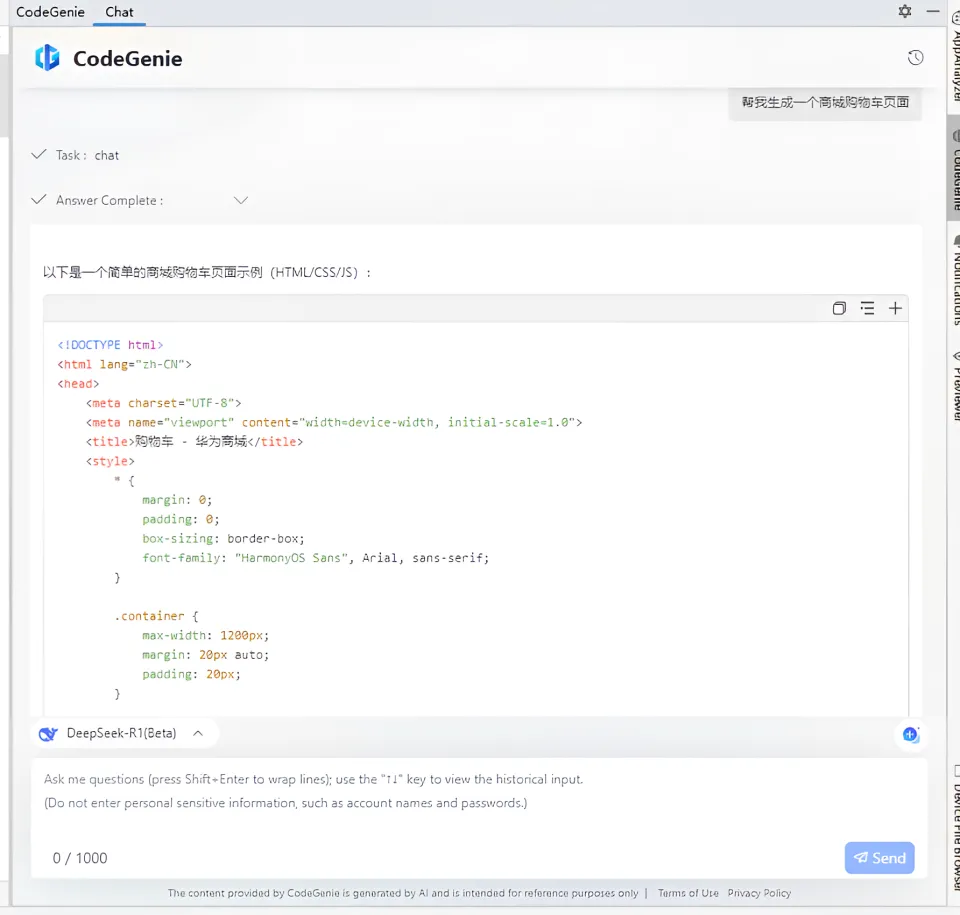Screen dimensions: 960x915
Task: Click the '0 / 1000' character counter
Action: pos(80,858)
